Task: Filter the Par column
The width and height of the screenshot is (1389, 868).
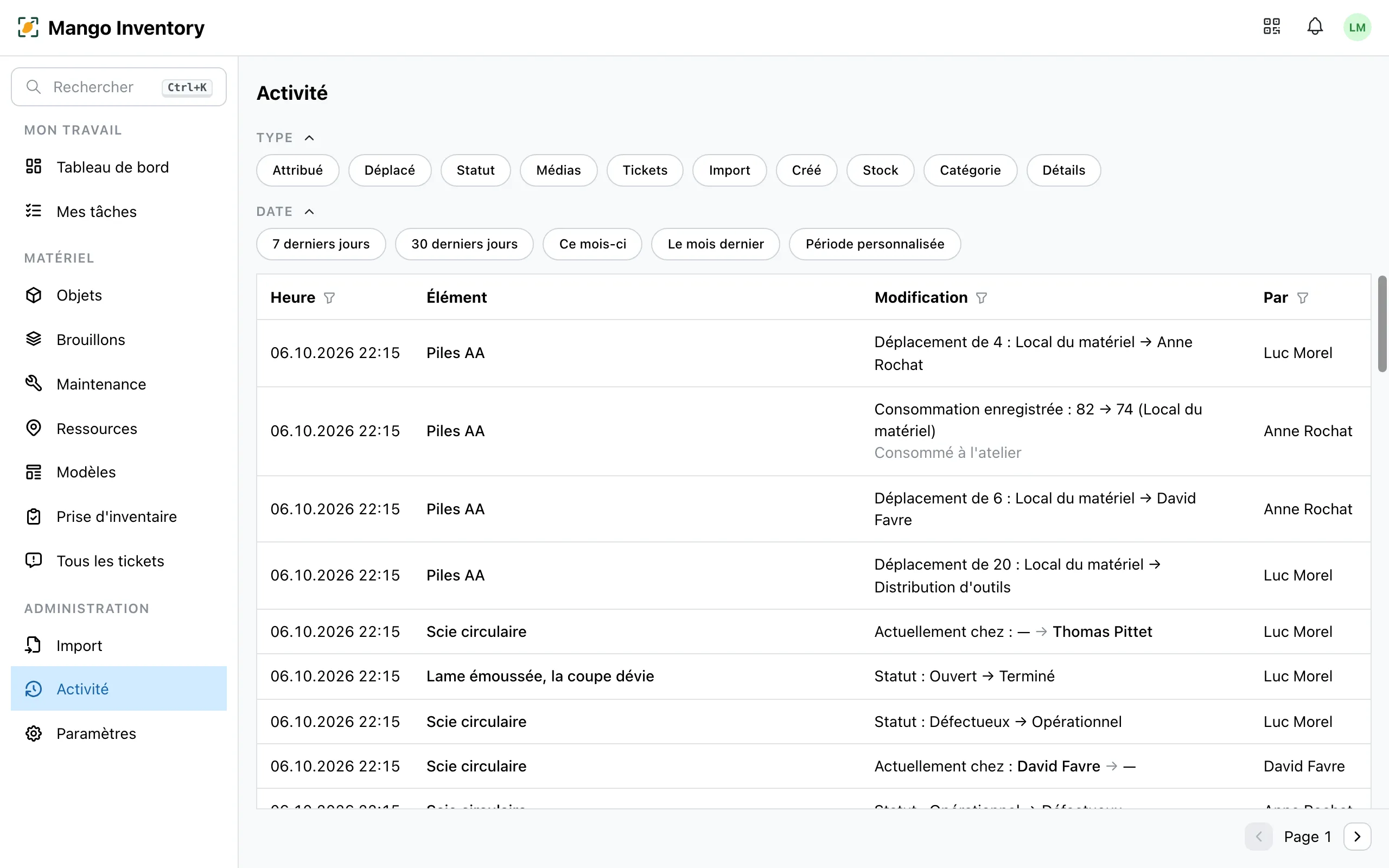Action: (1302, 298)
